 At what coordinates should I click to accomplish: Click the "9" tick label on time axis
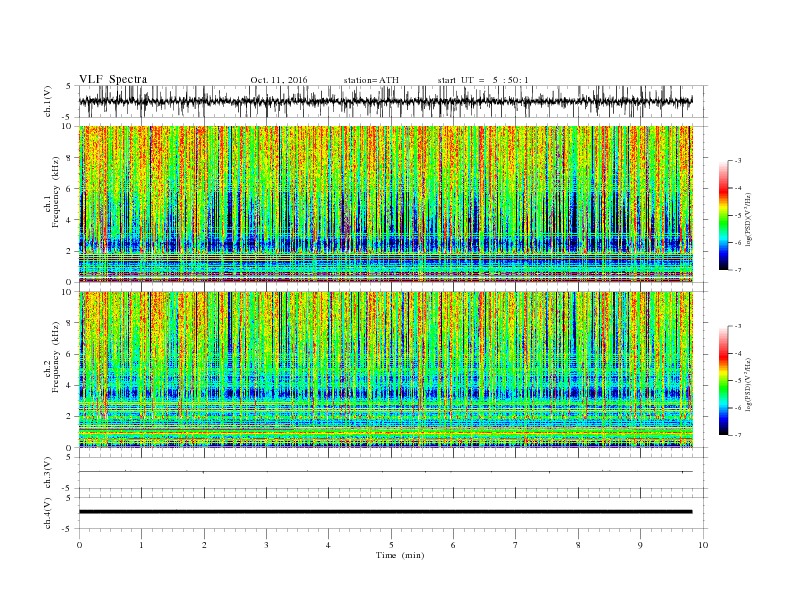(640, 545)
